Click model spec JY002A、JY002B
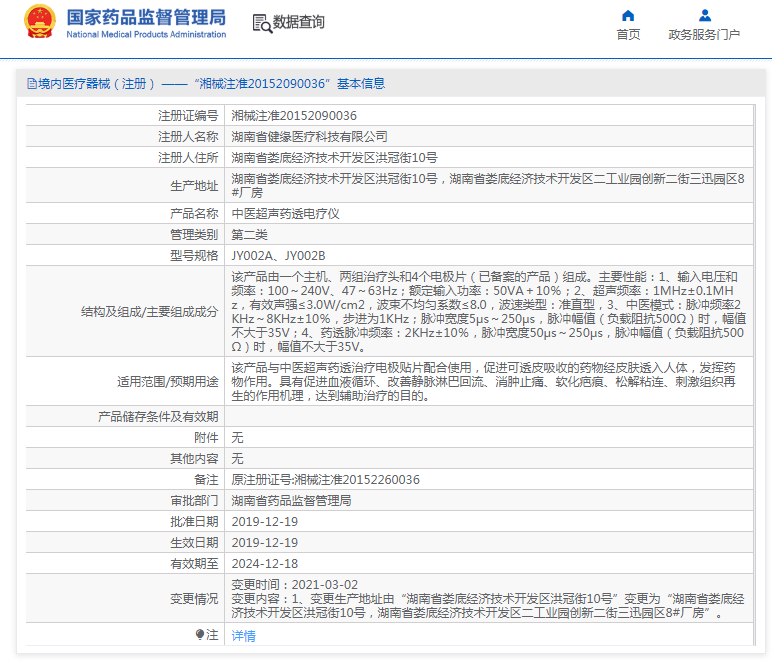772x662 pixels. [x=278, y=256]
